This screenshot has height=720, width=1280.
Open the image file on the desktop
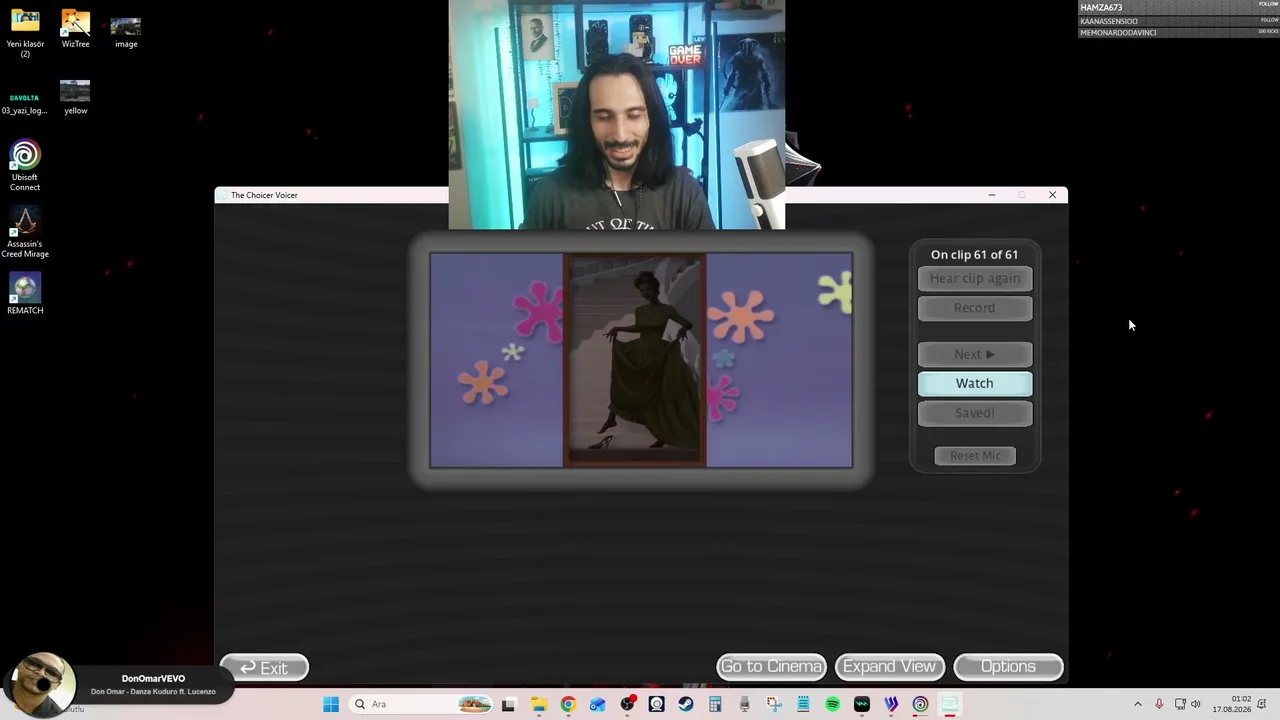[126, 33]
